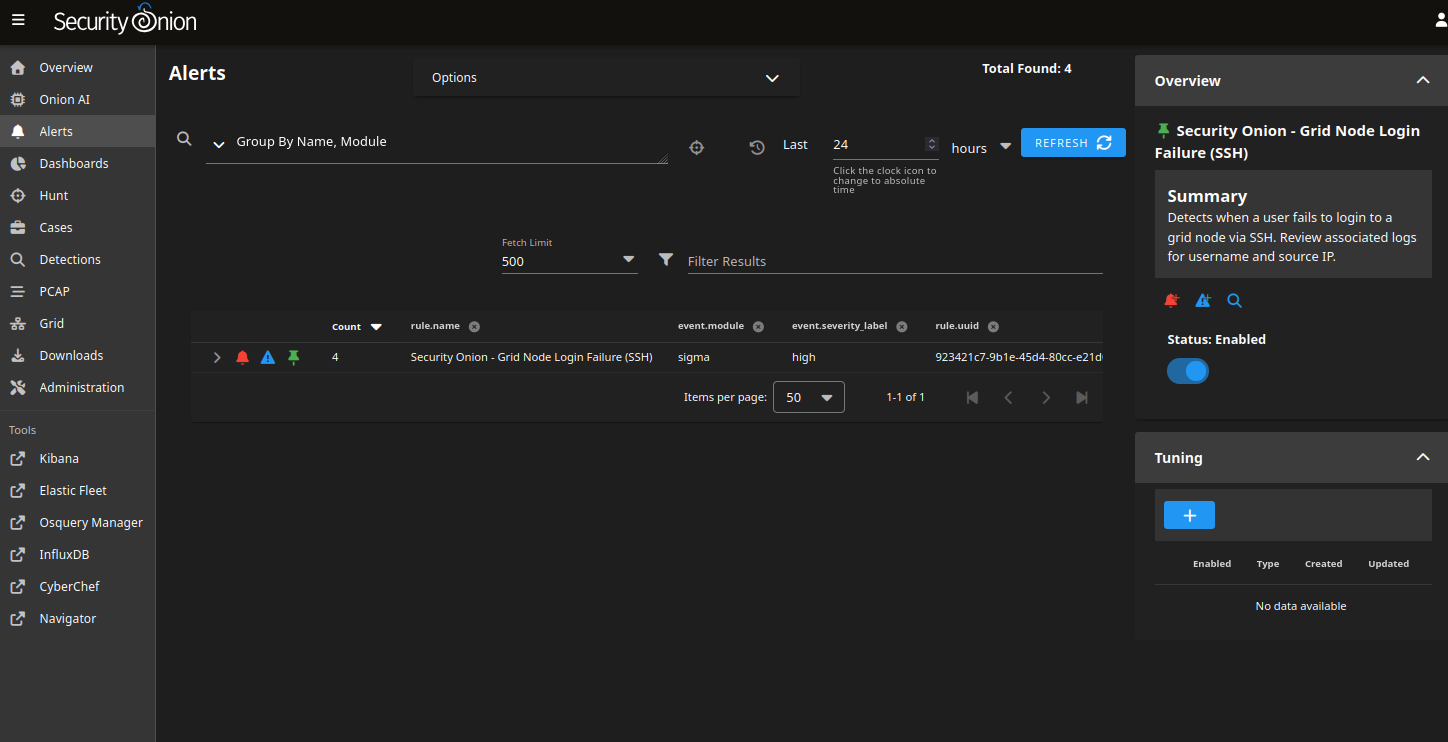Image resolution: width=1448 pixels, height=742 pixels.
Task: Open the hamburger navigation menu
Action: pos(18,21)
